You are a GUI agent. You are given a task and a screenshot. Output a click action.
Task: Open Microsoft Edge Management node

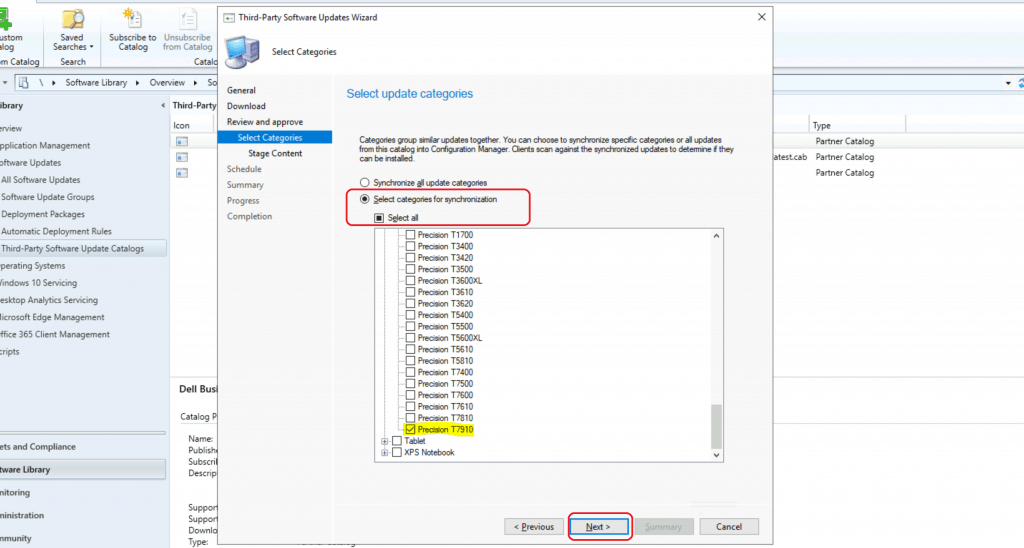pyautogui.click(x=52, y=317)
